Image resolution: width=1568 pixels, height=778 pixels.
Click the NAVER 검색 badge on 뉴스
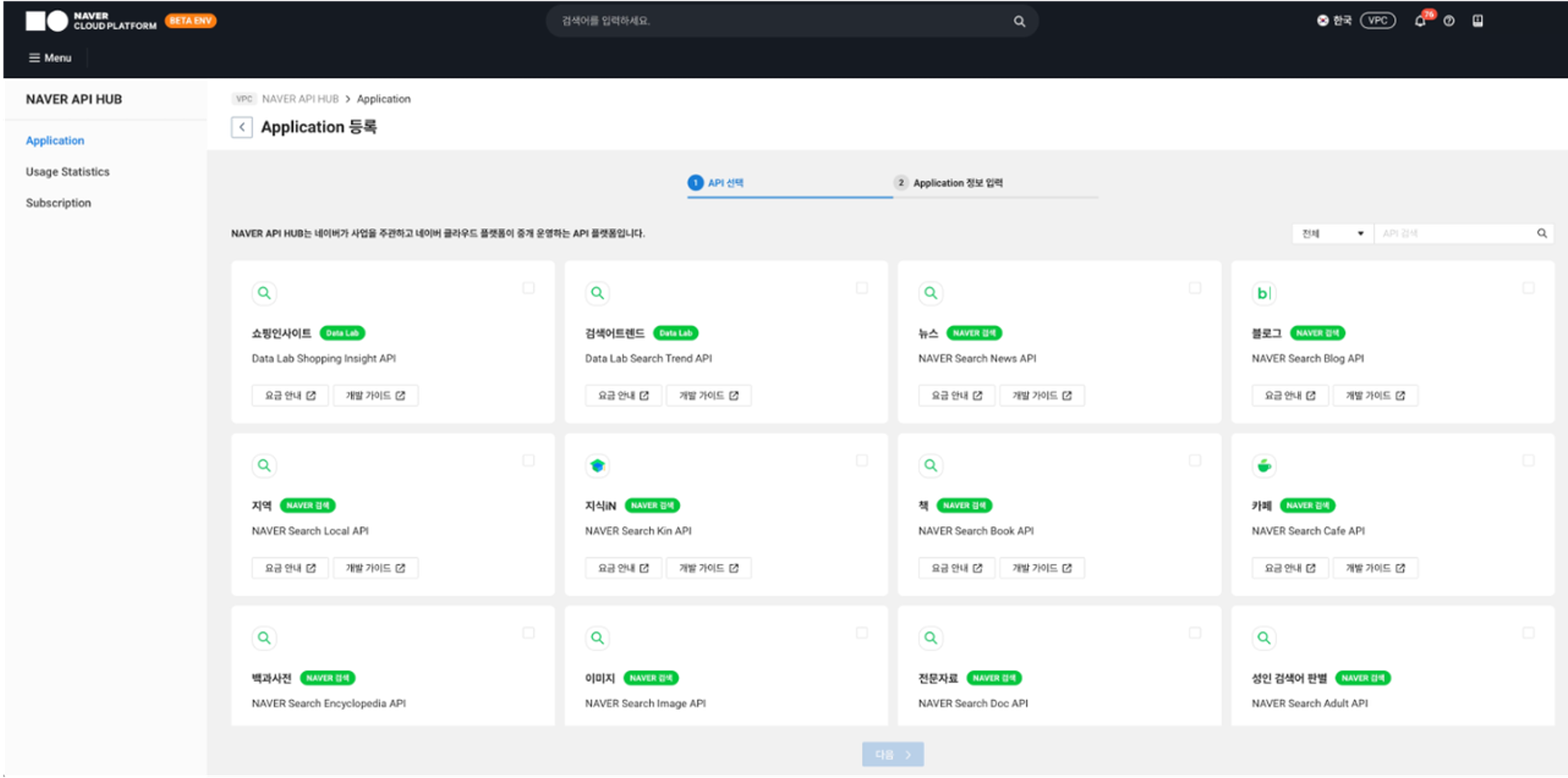pyautogui.click(x=974, y=333)
